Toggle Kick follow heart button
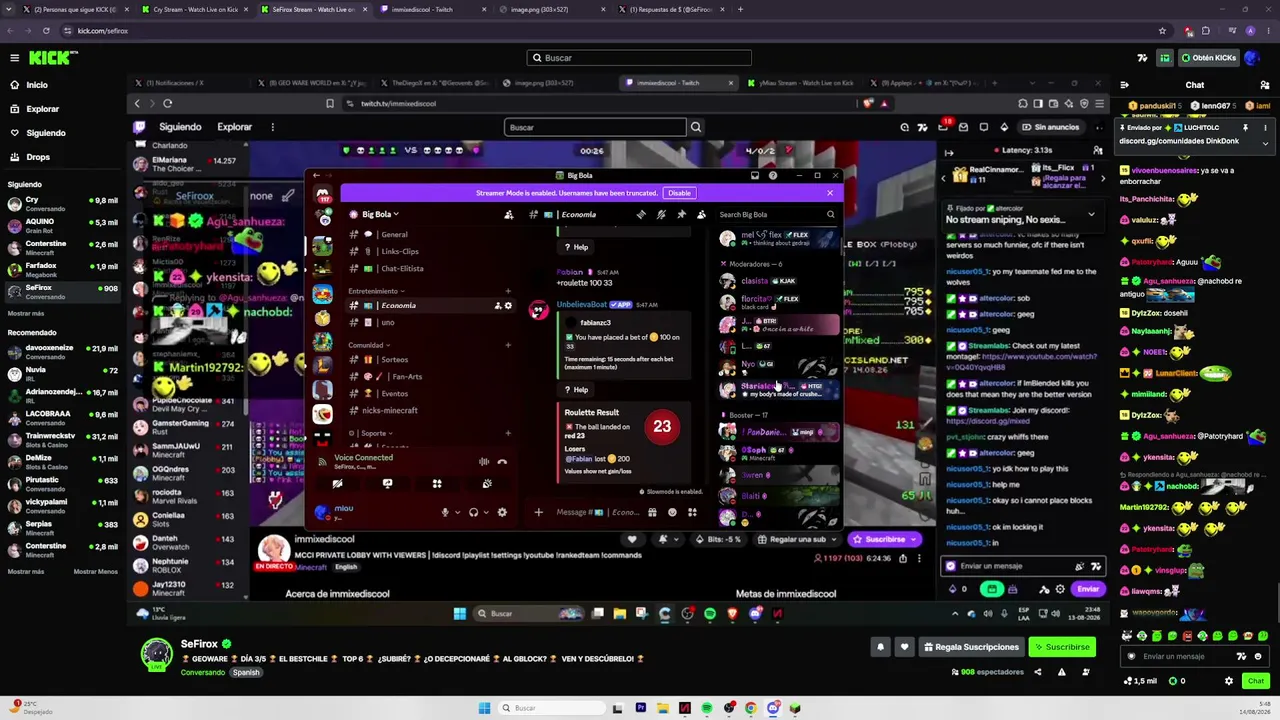Viewport: 1280px width, 720px height. click(904, 647)
